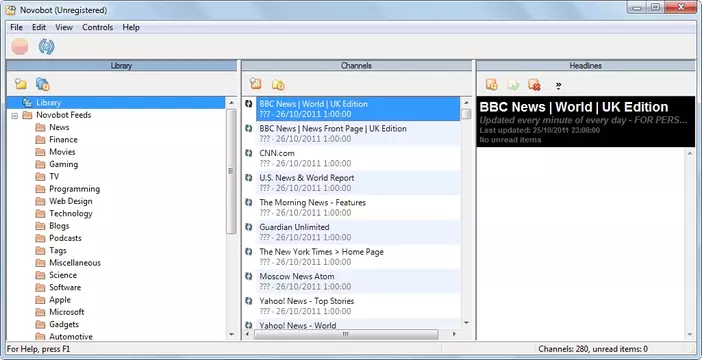702x360 pixels.
Task: Select the Software folder
Action: tap(65, 287)
